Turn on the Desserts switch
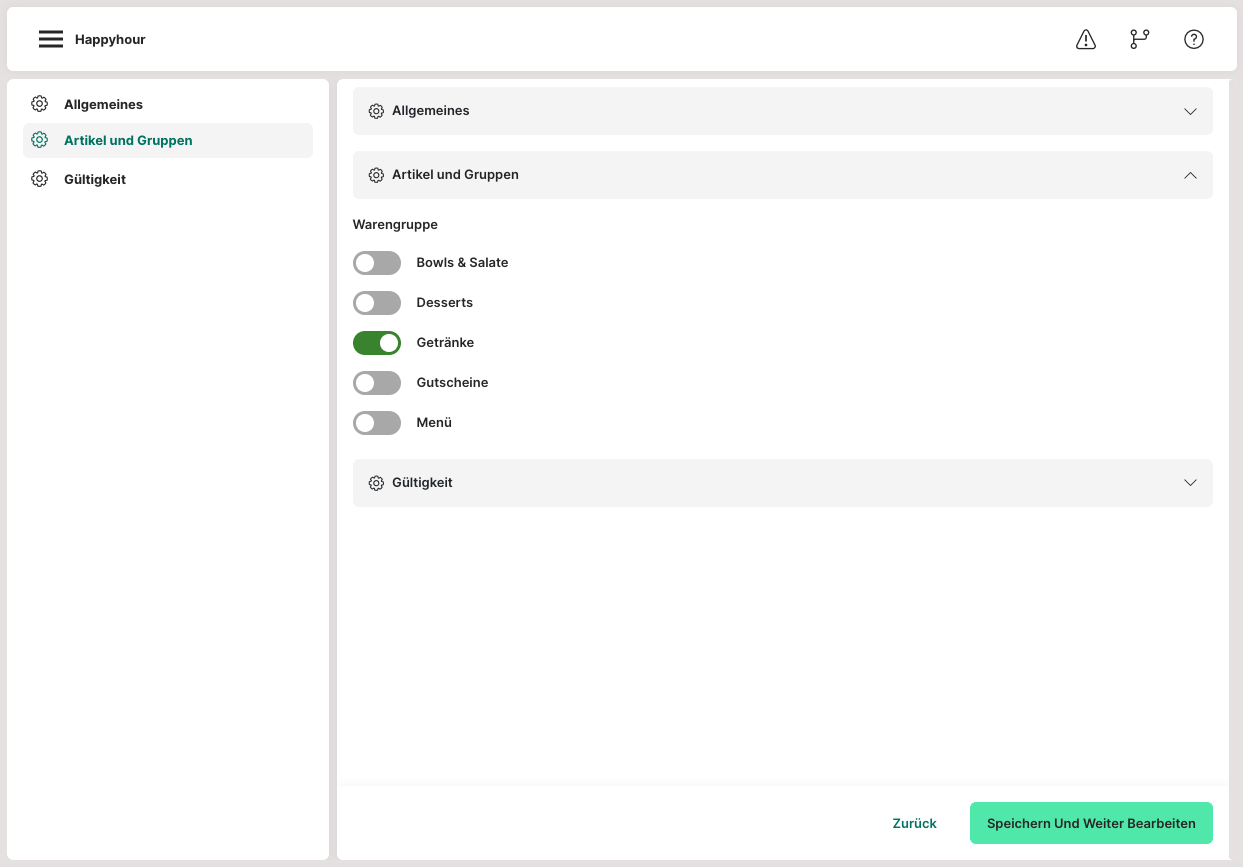The height and width of the screenshot is (867, 1243). (377, 303)
